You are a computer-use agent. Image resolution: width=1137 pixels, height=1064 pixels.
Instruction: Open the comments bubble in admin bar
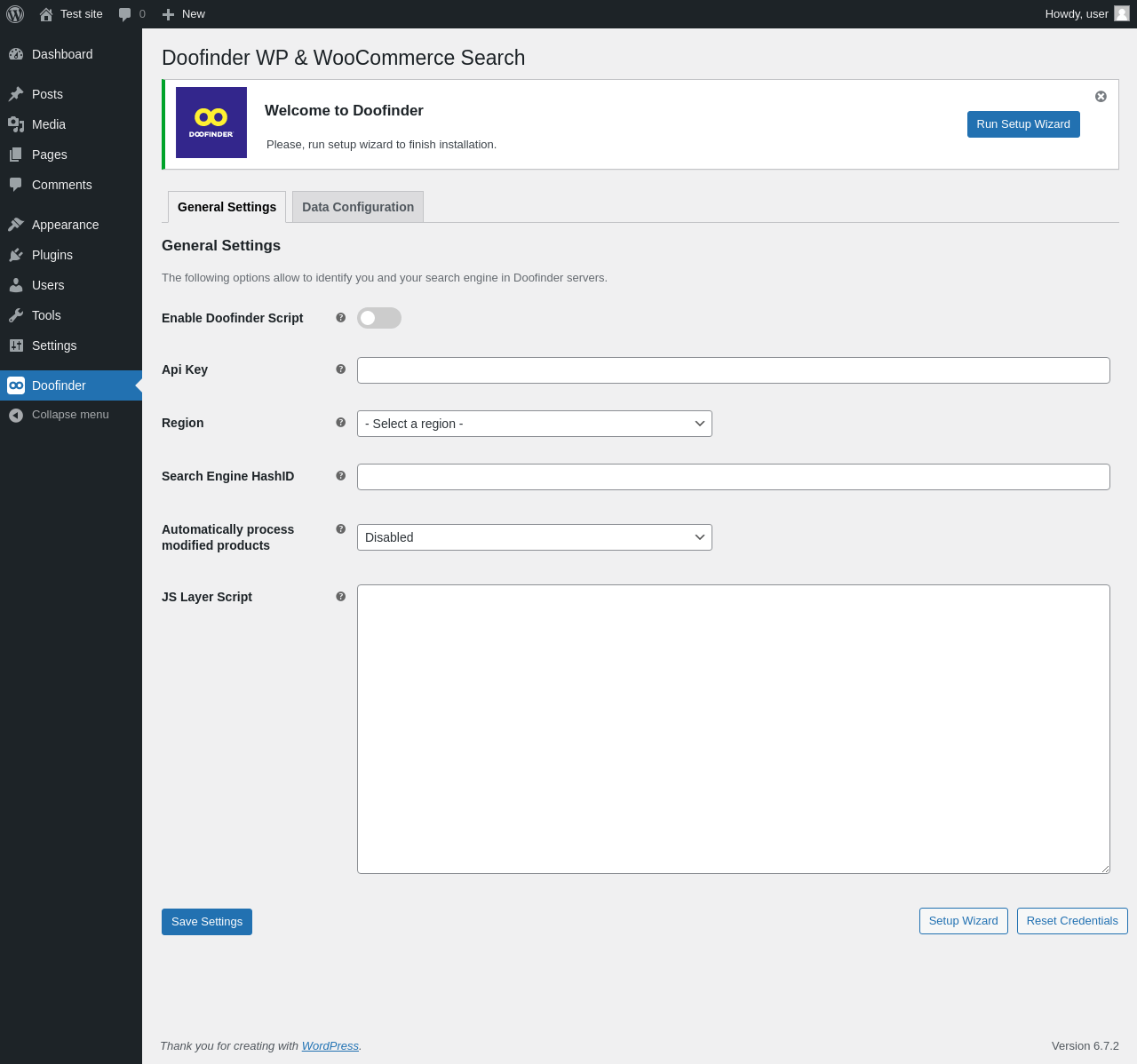click(x=131, y=14)
